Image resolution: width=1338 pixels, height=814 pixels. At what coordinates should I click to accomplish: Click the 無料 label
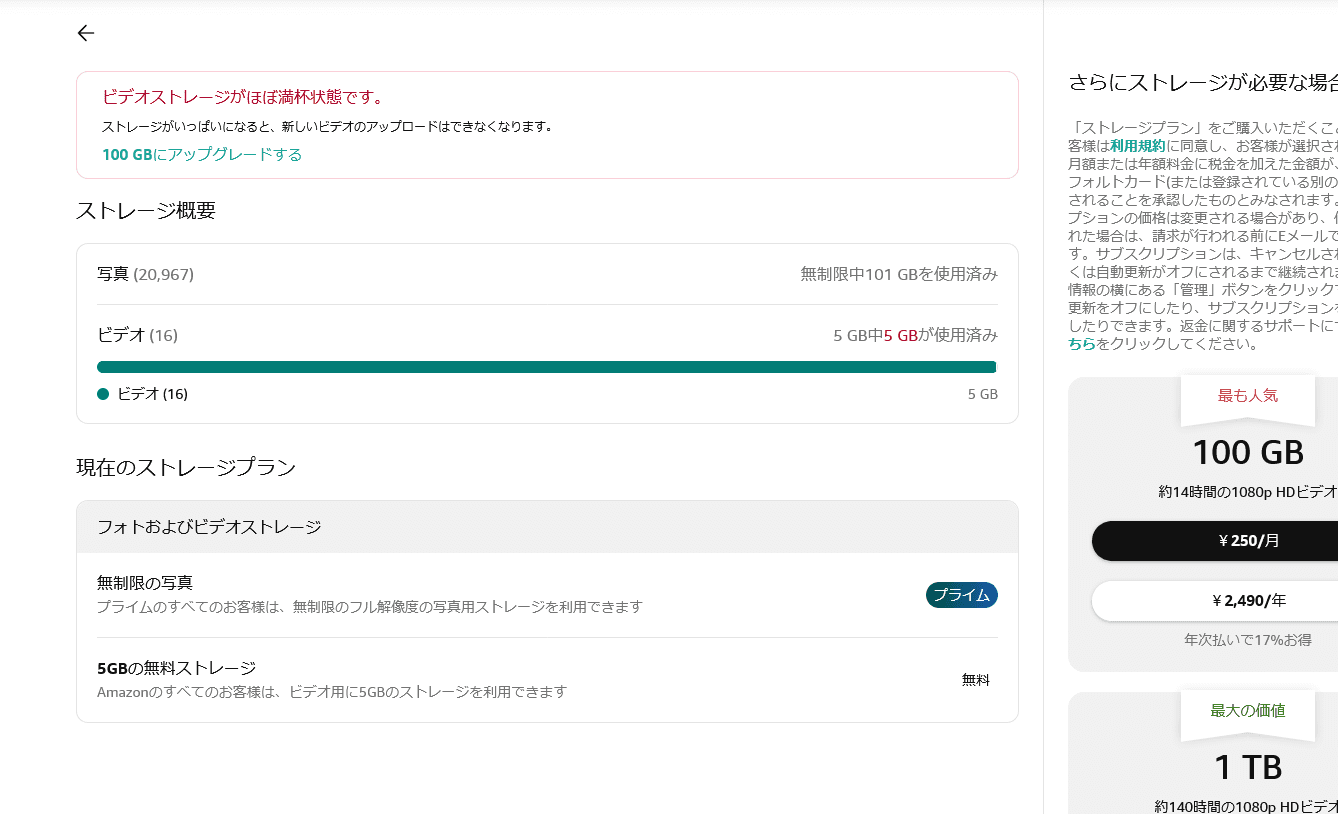coord(976,680)
